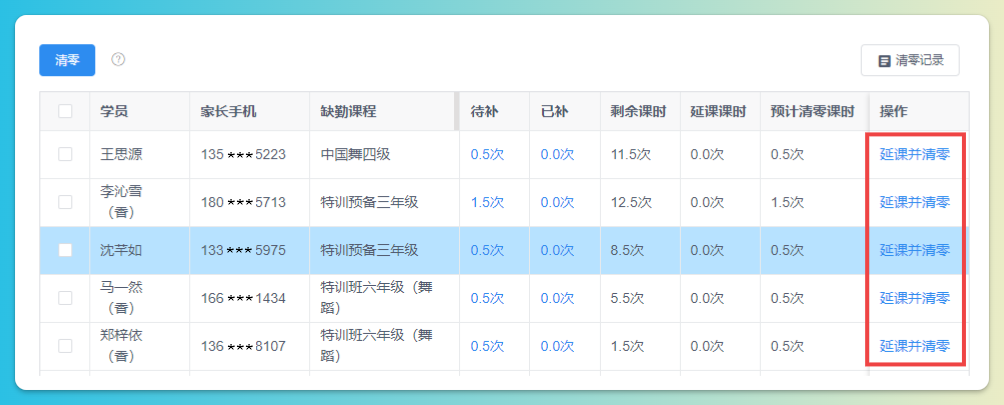Click phone number 133***5975

pos(243,250)
